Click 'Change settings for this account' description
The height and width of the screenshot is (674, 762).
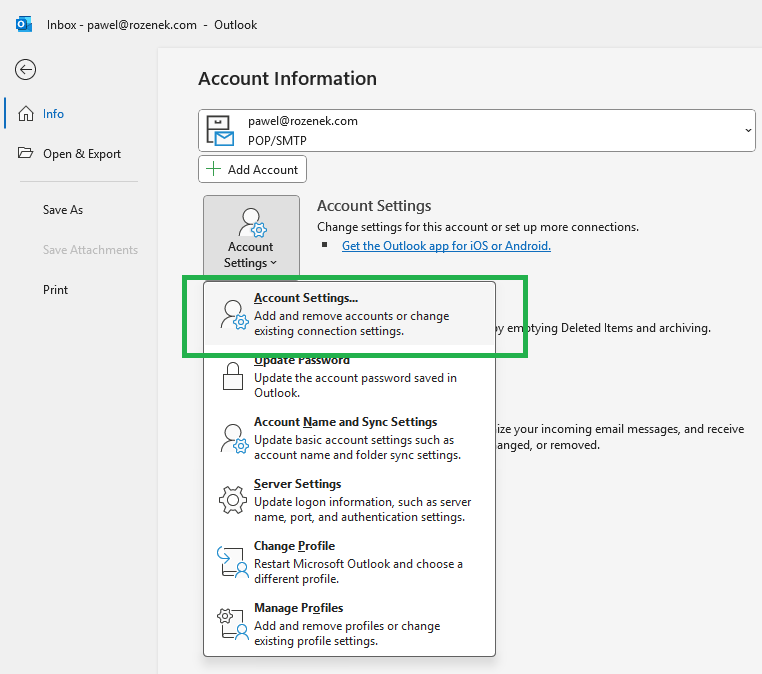(478, 227)
